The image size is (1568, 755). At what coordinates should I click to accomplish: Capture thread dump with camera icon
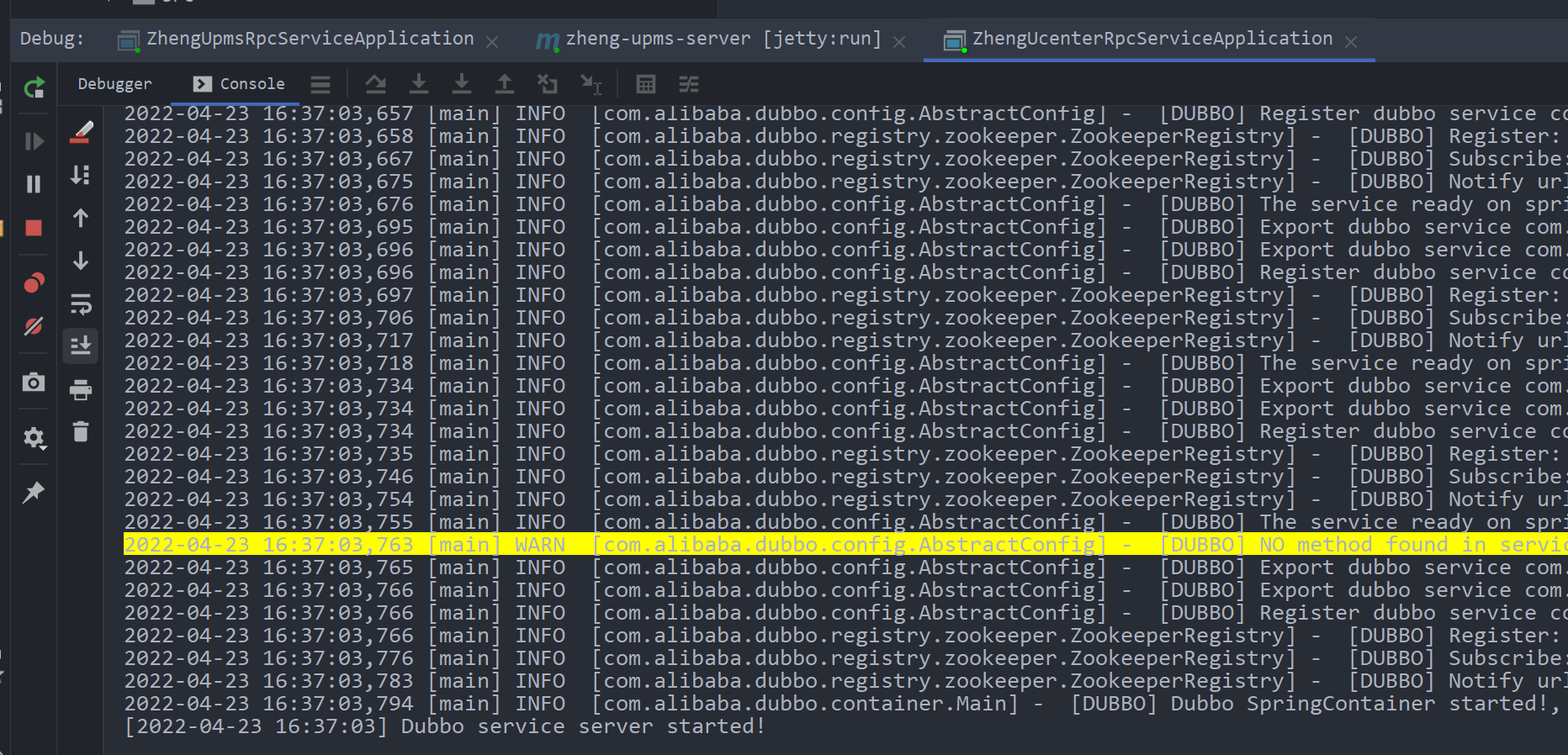pyautogui.click(x=34, y=383)
